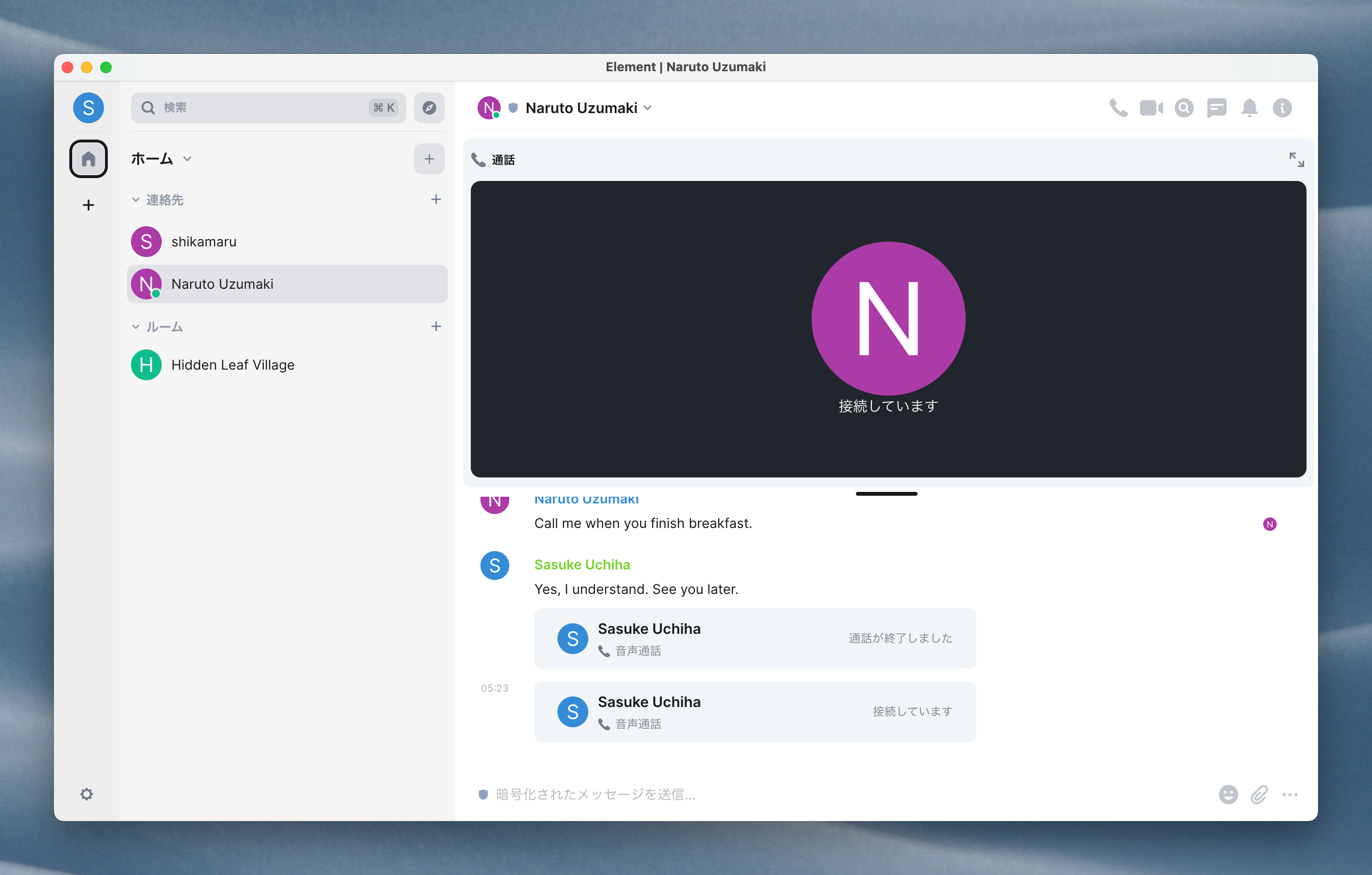Select the shikamaru conversation

[x=204, y=242]
